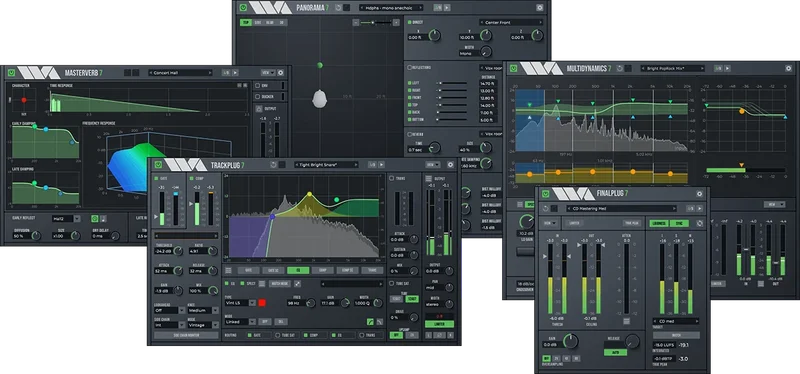Image resolution: width=800 pixels, height=374 pixels.
Task: Click red color swatch in TrackPlug EQ
Action: (262, 303)
